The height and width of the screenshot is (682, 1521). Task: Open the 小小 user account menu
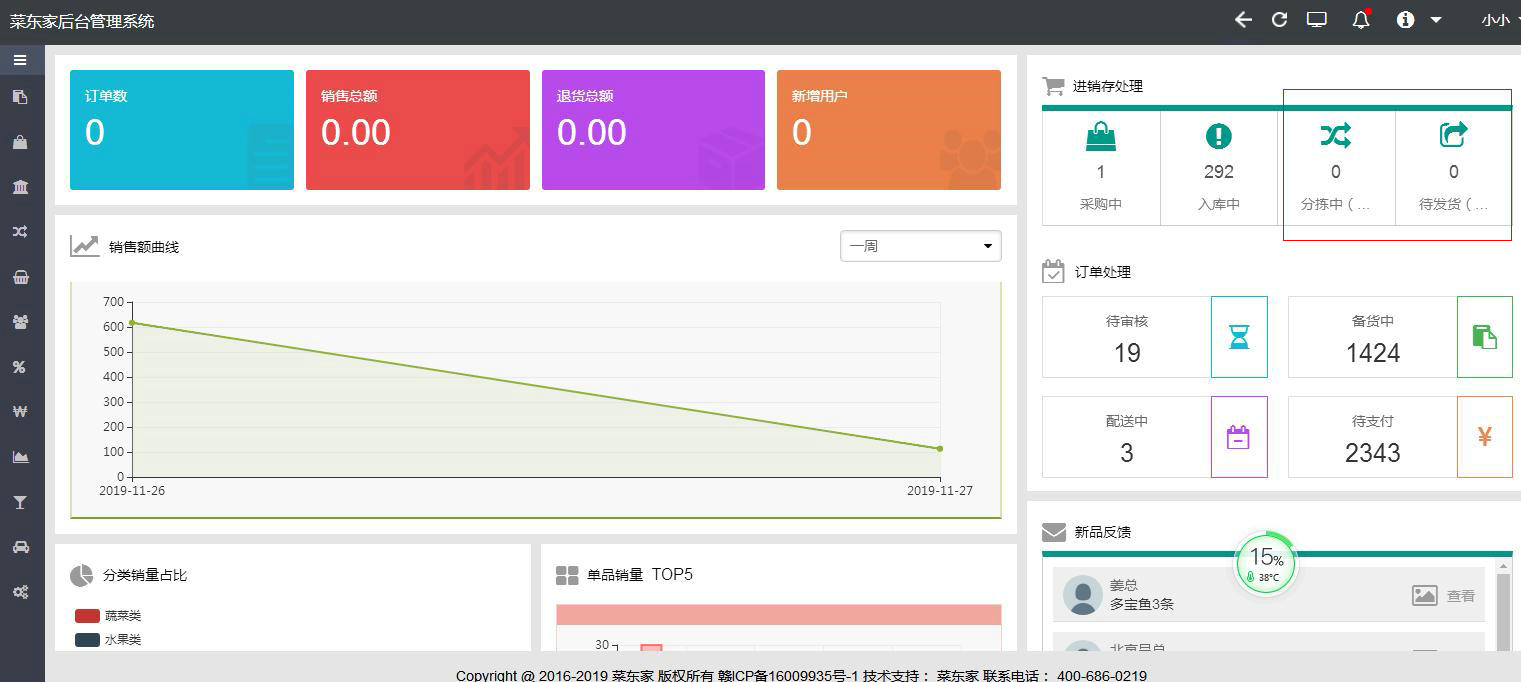click(x=1498, y=20)
